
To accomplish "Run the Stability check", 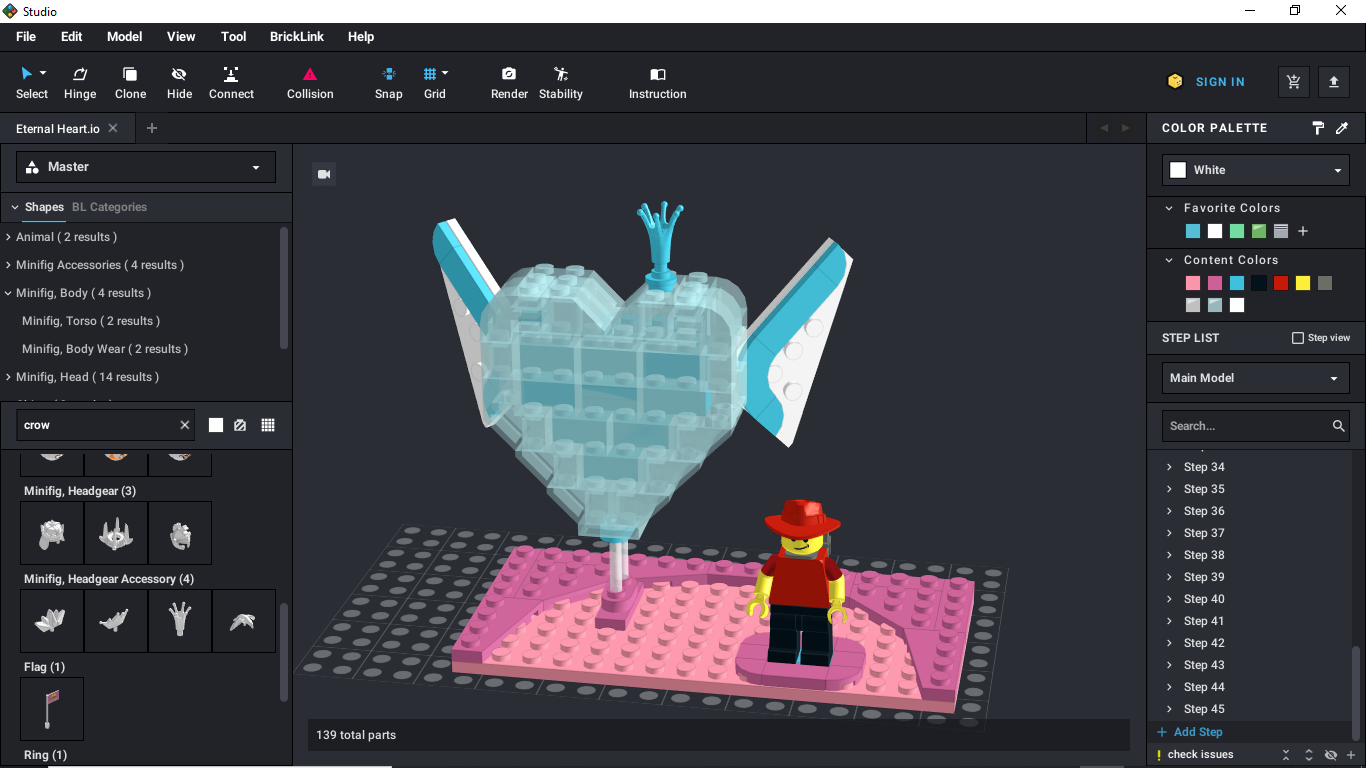I will point(560,82).
